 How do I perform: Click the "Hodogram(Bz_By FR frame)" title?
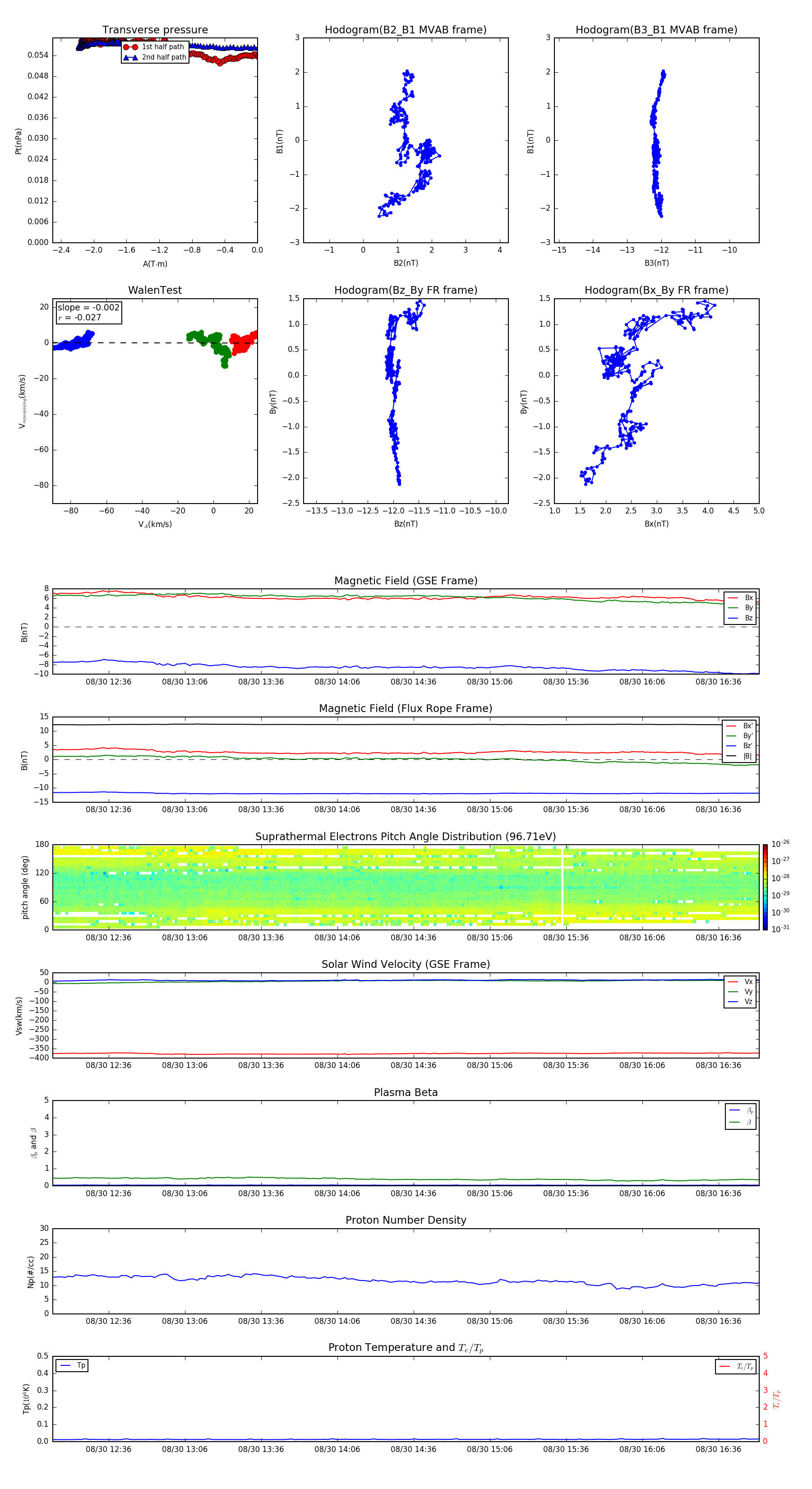click(406, 290)
